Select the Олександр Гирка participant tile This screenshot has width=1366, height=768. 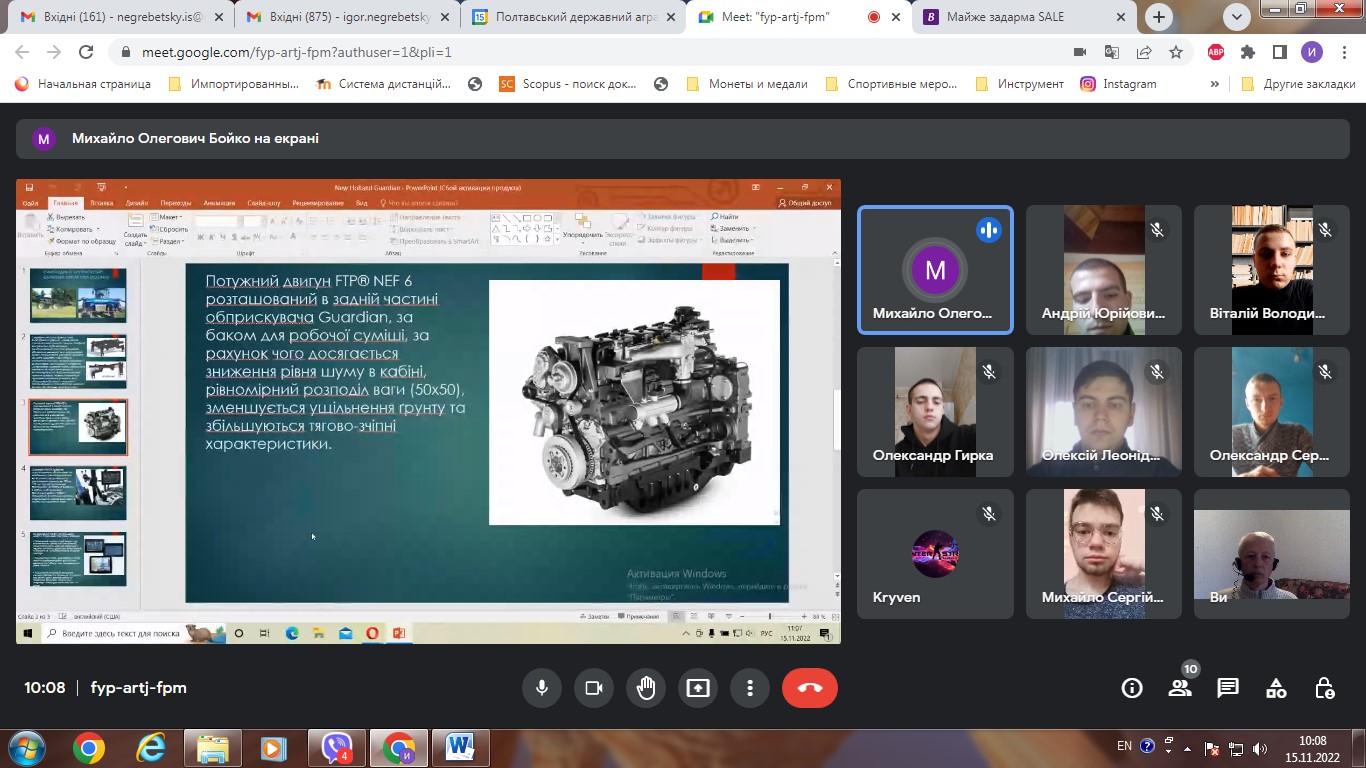(935, 412)
